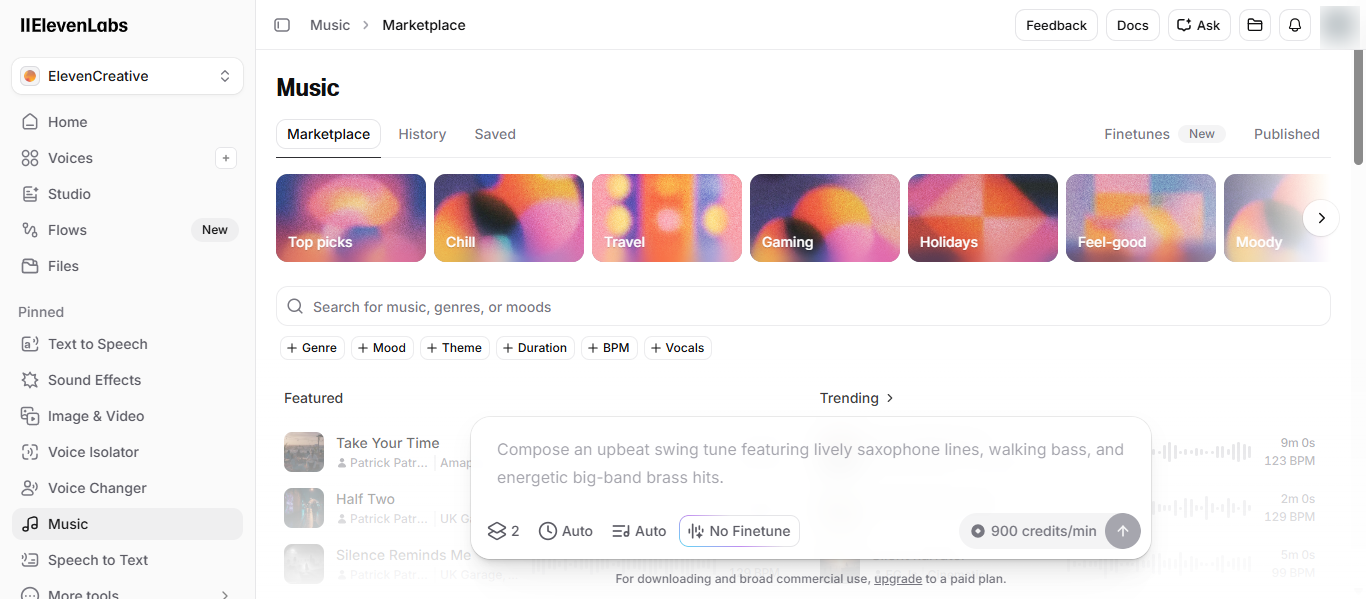This screenshot has width=1366, height=599.
Task: Open the EleverCreative workspace switcher
Action: click(126, 75)
